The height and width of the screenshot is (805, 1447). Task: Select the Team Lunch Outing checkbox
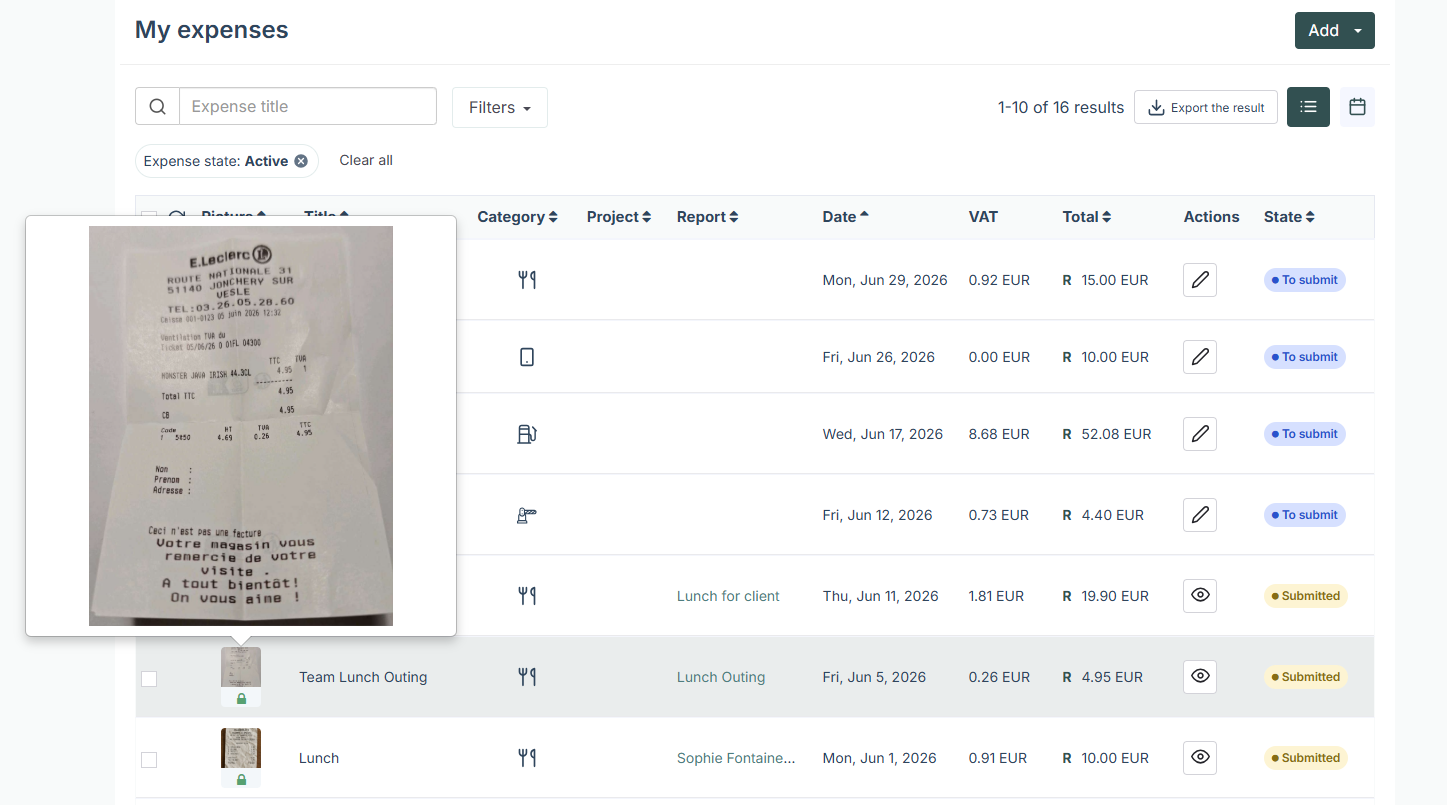tap(149, 679)
